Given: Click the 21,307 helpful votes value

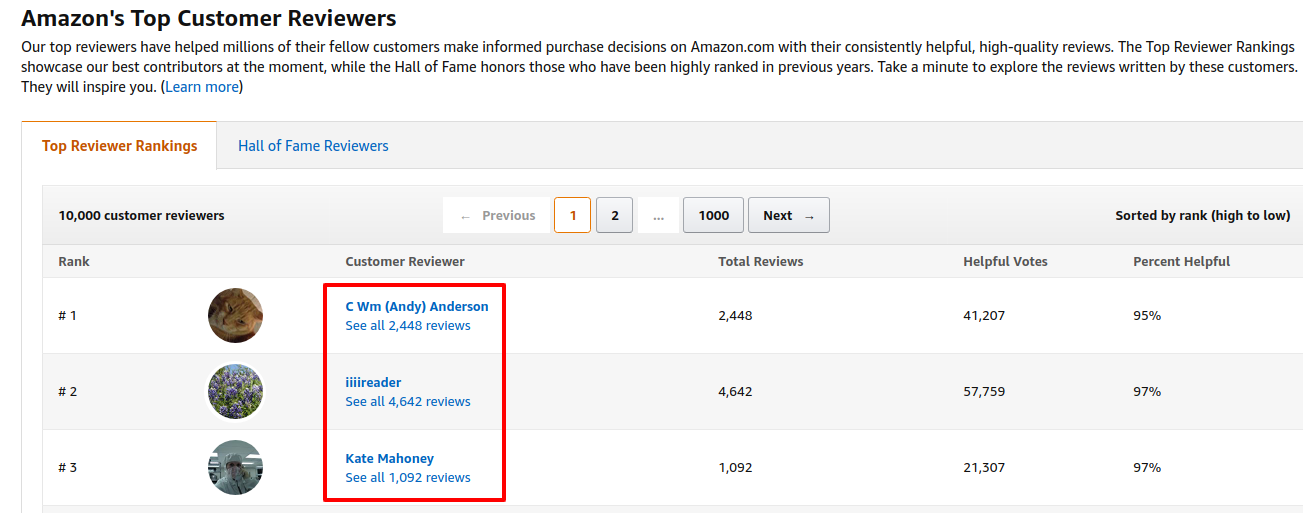Looking at the screenshot, I should pos(984,468).
